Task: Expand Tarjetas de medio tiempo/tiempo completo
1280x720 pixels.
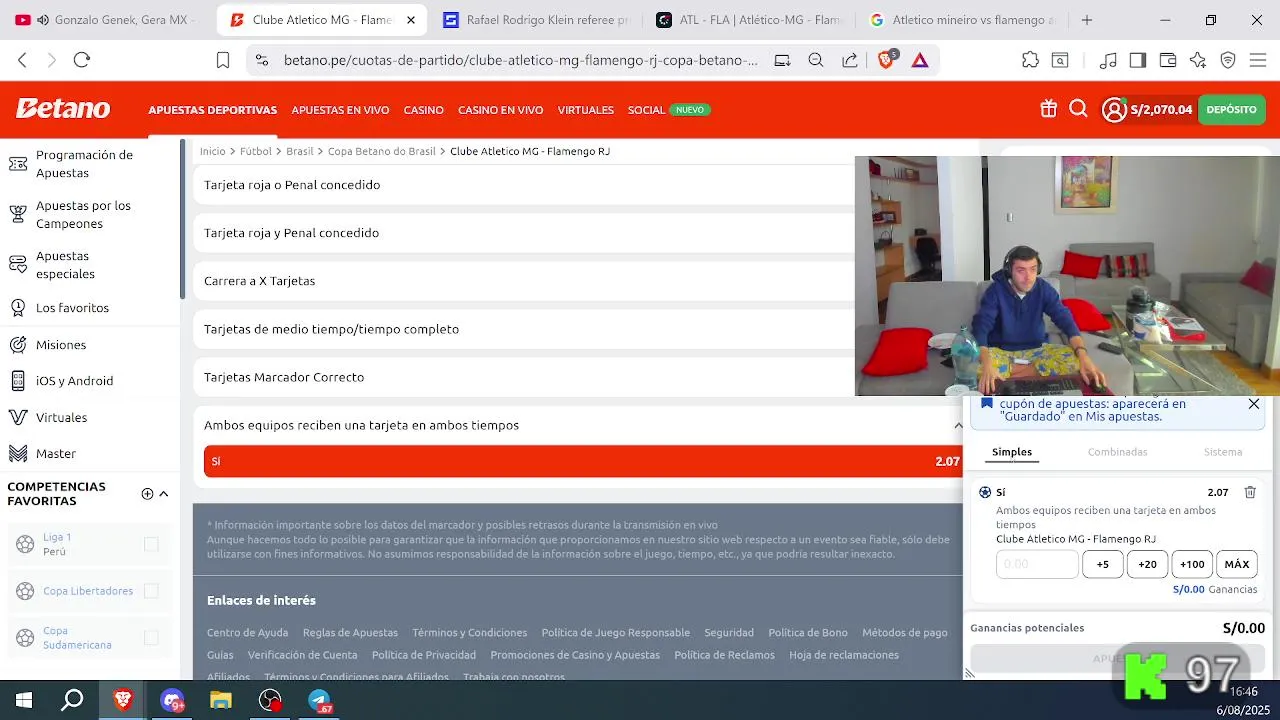Action: coord(524,329)
